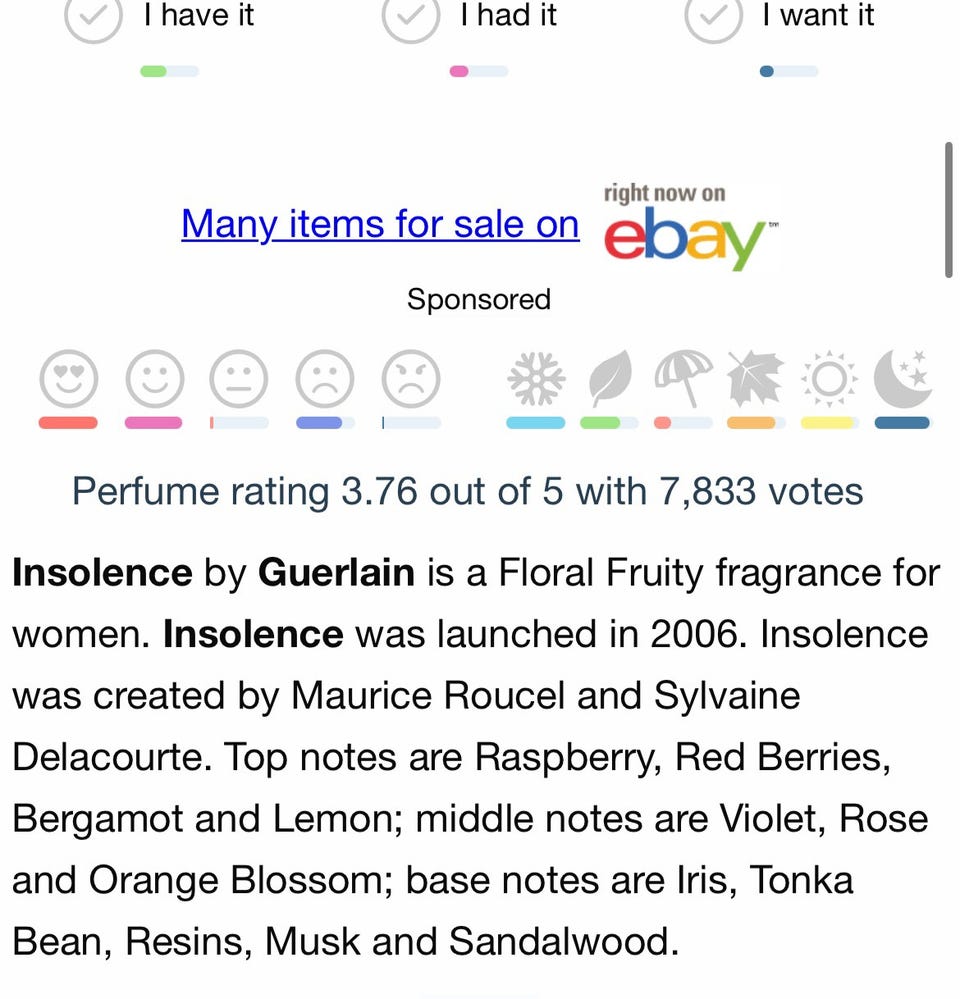Screen dimensions: 960x999
Task: Click the eBay logo
Action: pos(688,228)
